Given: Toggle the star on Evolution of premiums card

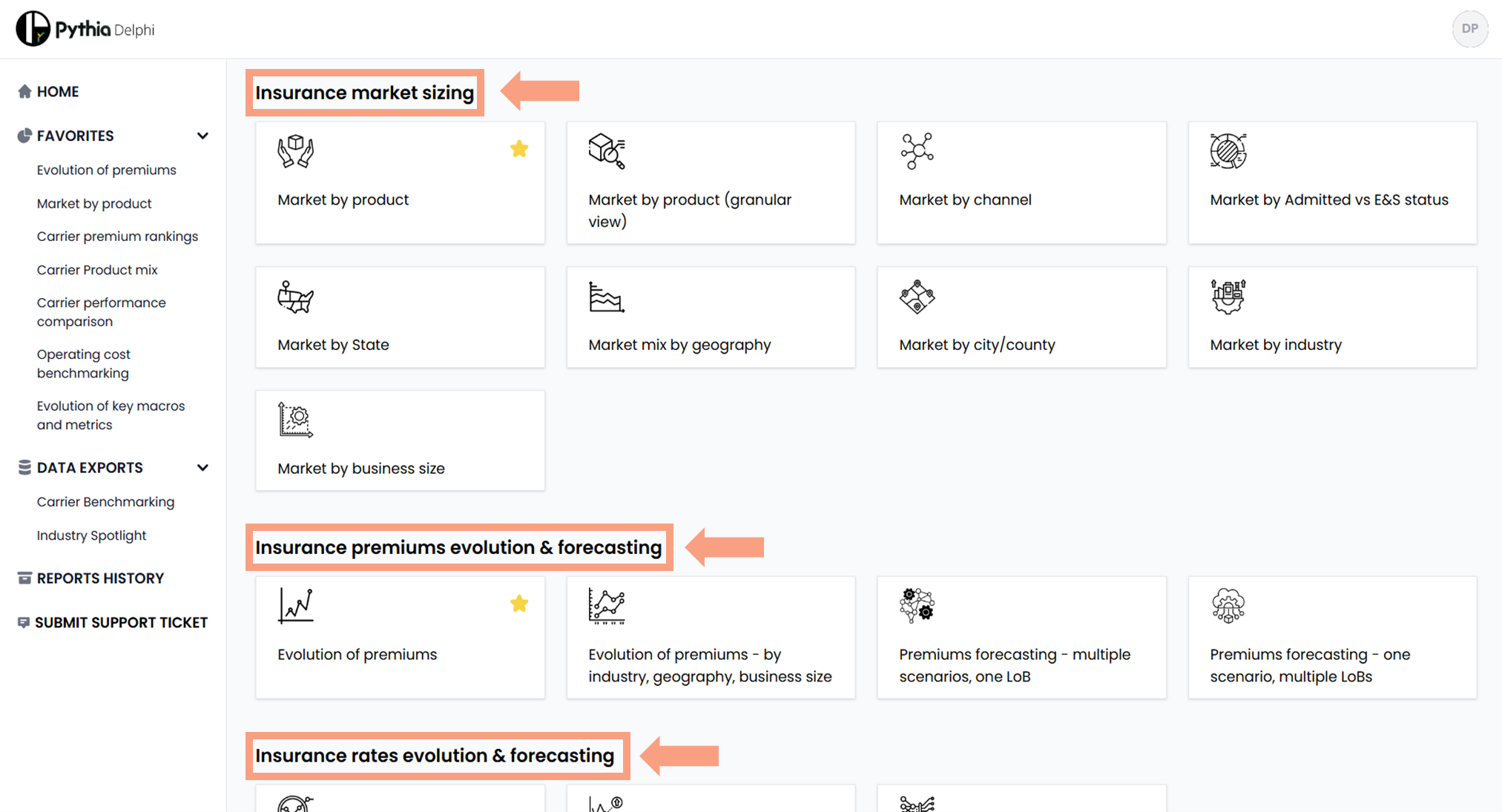Looking at the screenshot, I should coord(519,604).
